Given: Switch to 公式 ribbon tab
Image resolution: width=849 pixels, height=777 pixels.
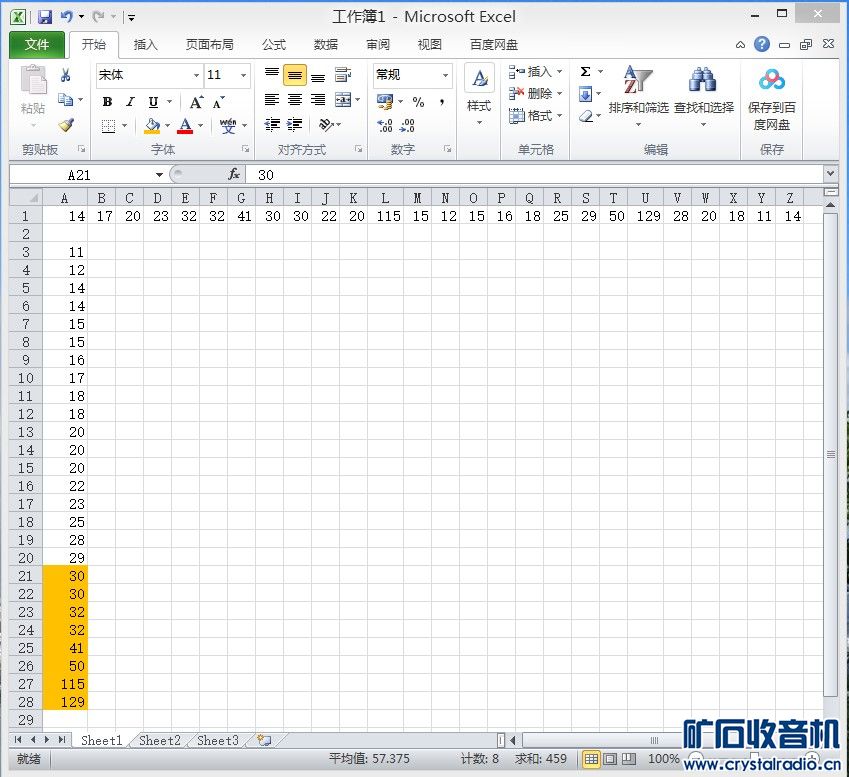Looking at the screenshot, I should tap(274, 44).
